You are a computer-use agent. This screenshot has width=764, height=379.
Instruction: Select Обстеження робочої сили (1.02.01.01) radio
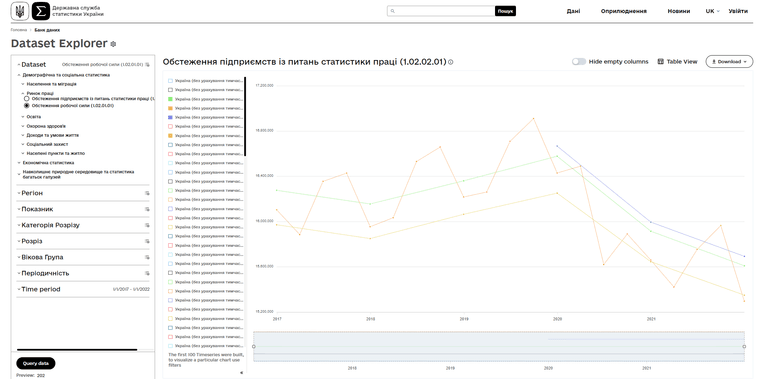click(x=27, y=105)
